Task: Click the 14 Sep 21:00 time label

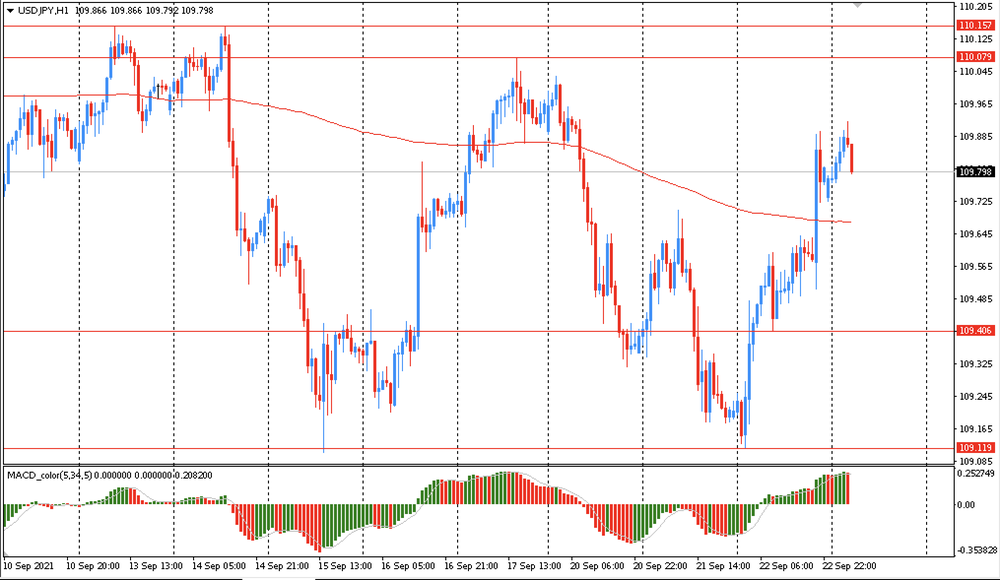Action: 282,566
